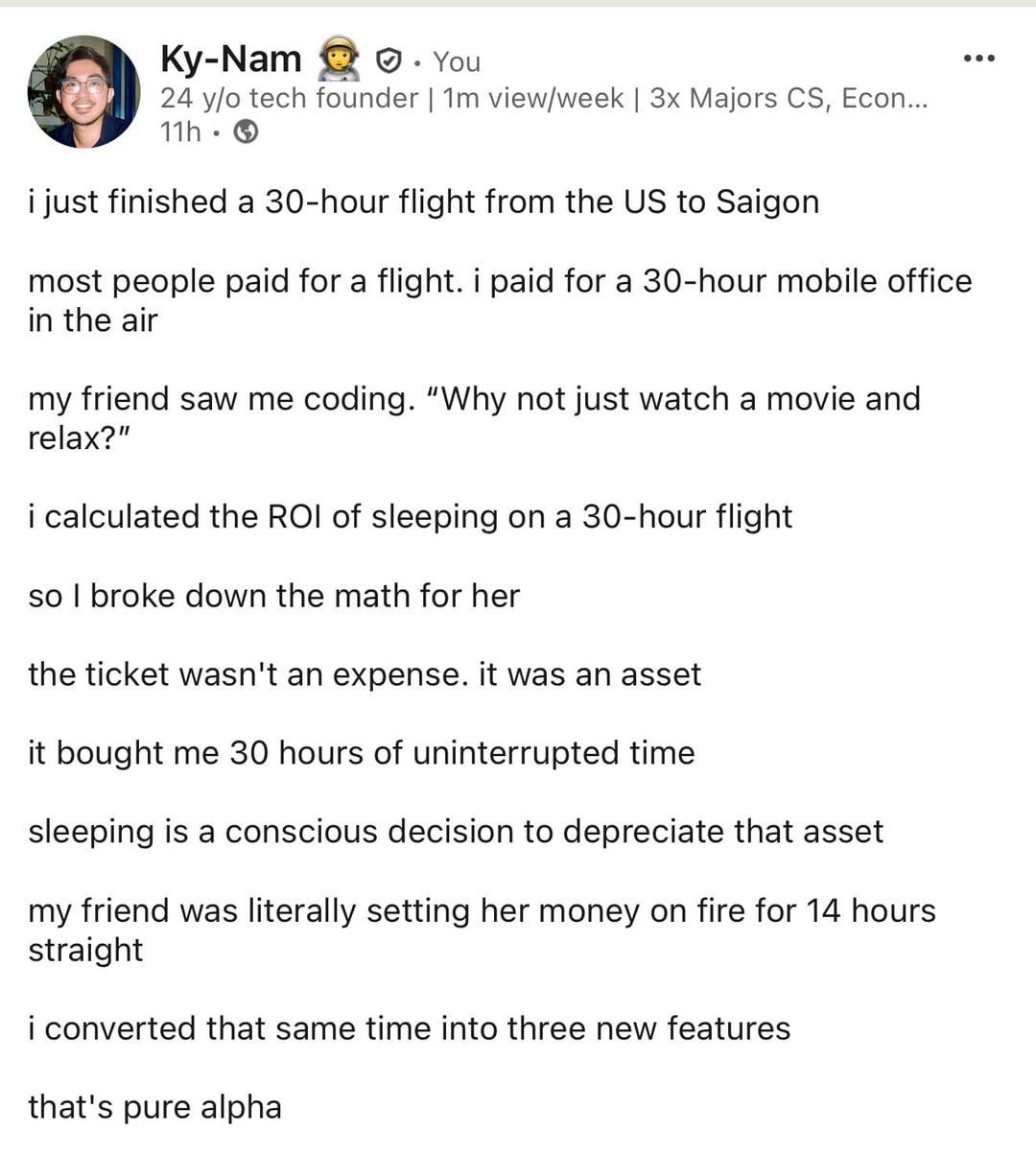This screenshot has height=1155, width=1036.
Task: Click the "my friend saw me coding" paragraph
Action: [x=474, y=418]
